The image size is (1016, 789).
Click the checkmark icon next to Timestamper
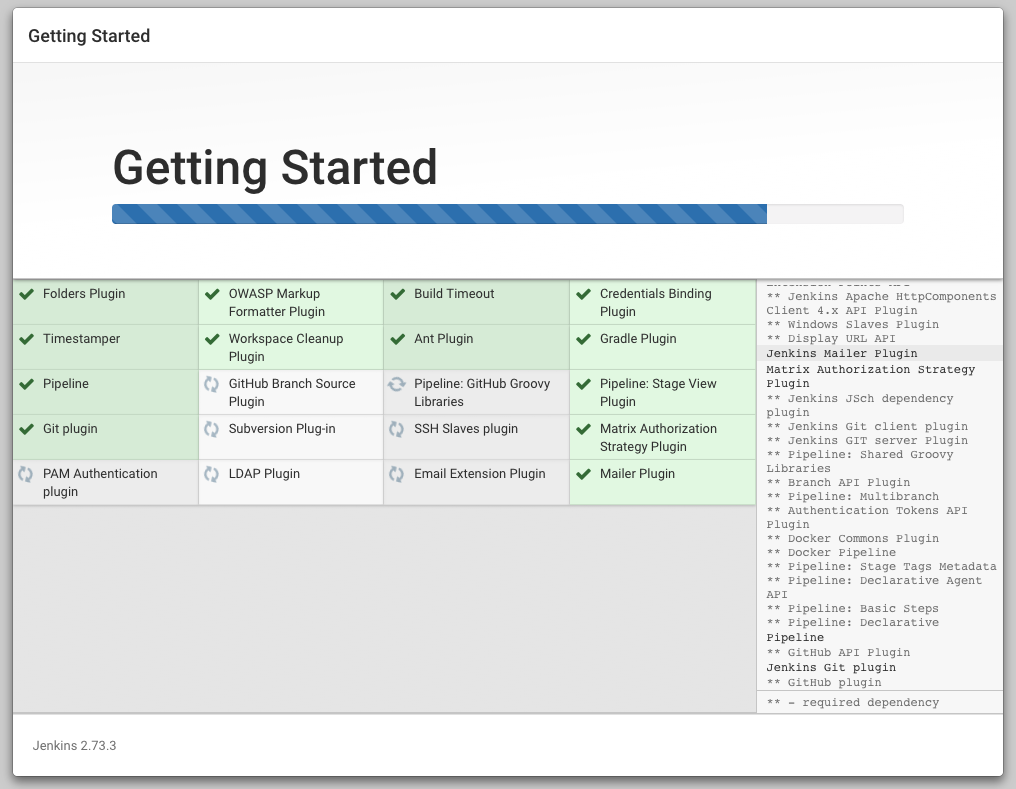[x=26, y=339]
